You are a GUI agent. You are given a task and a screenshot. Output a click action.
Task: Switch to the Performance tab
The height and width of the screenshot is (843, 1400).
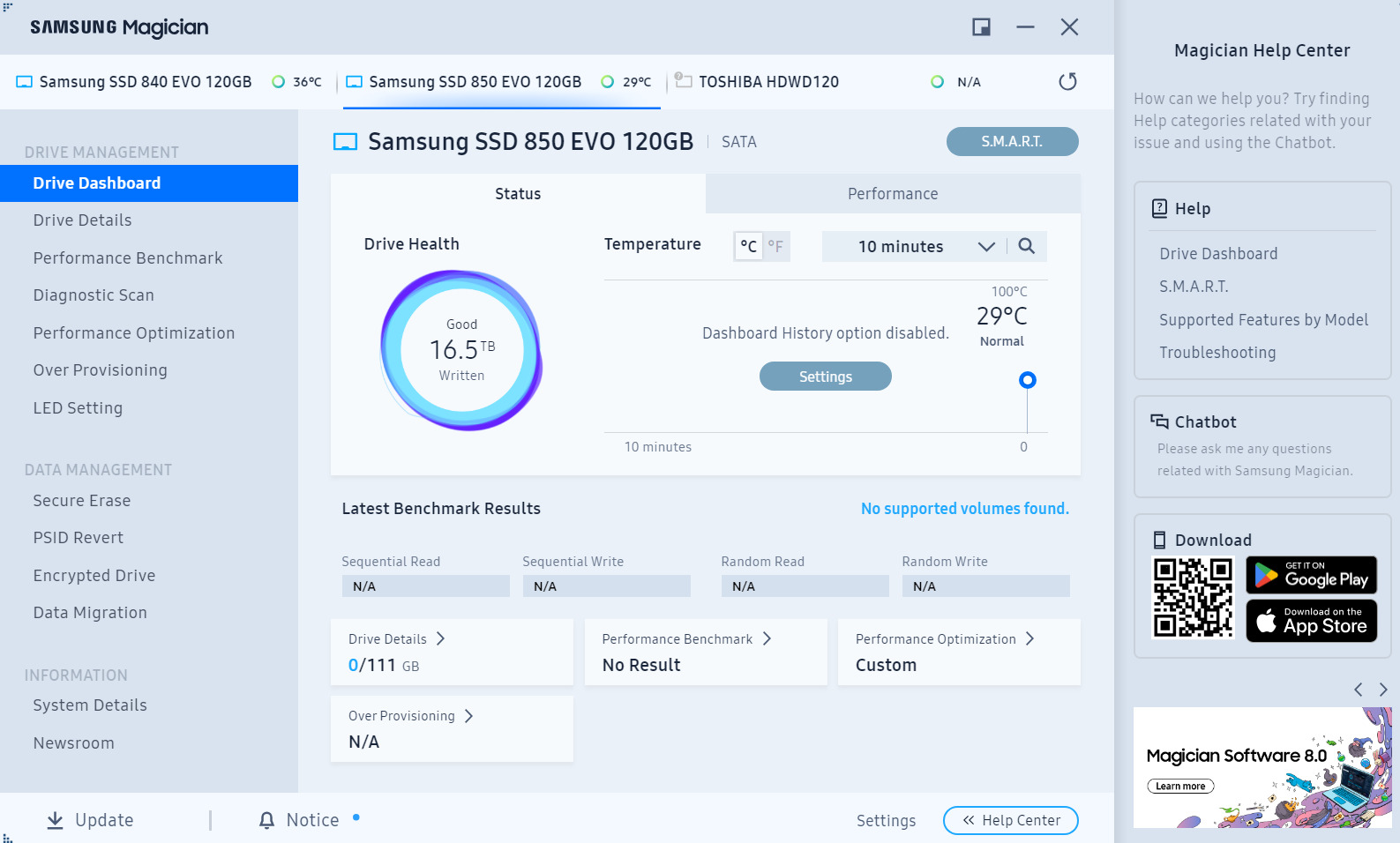tap(893, 194)
